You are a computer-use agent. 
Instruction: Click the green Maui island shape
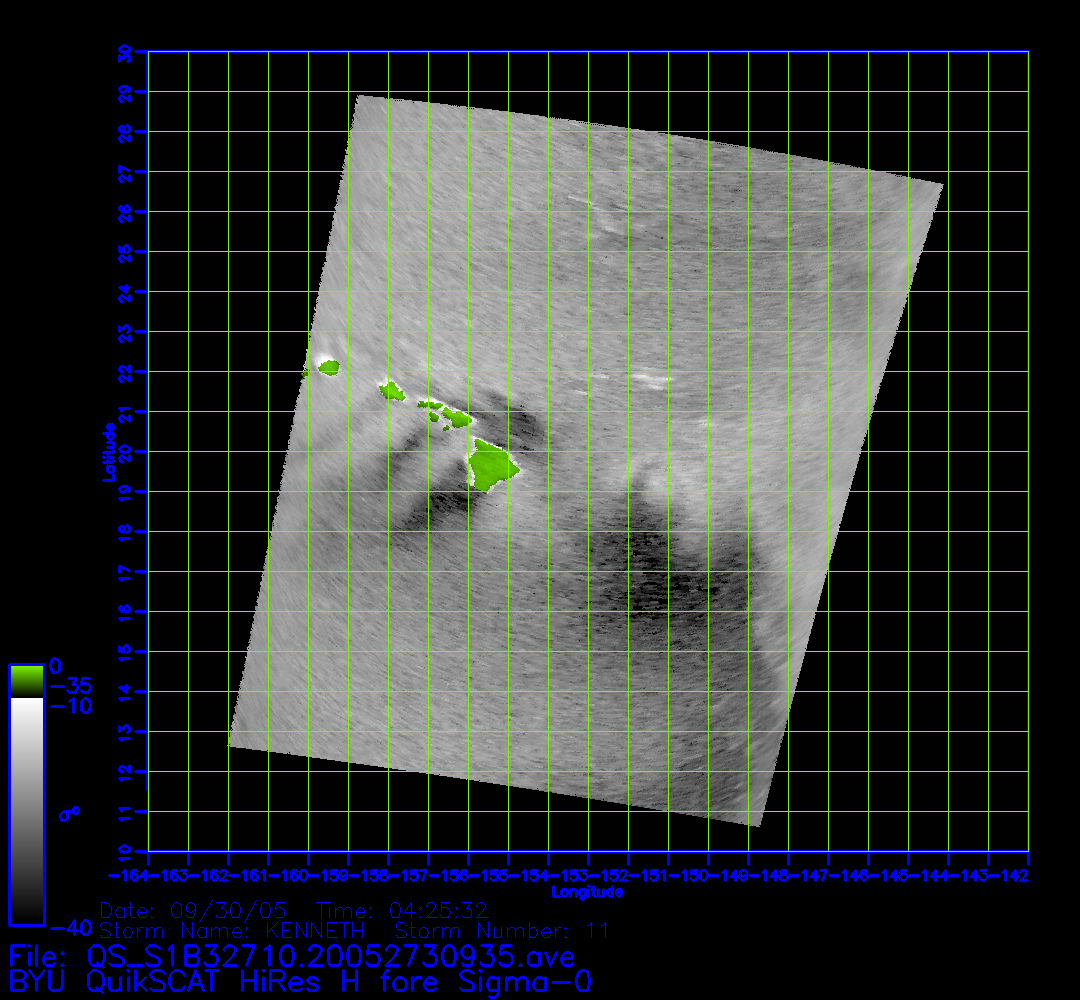point(456,417)
